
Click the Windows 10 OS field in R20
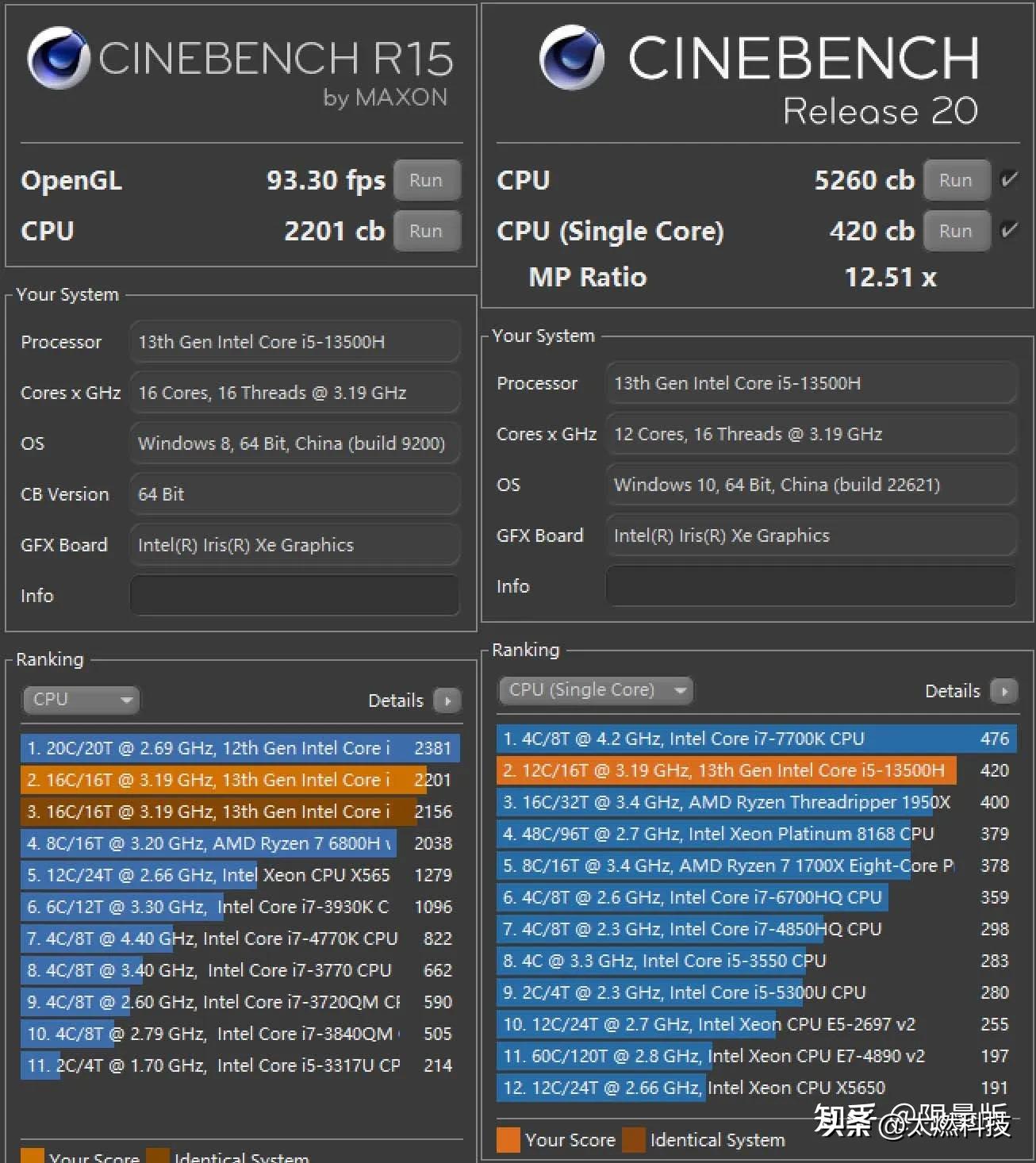pos(812,485)
